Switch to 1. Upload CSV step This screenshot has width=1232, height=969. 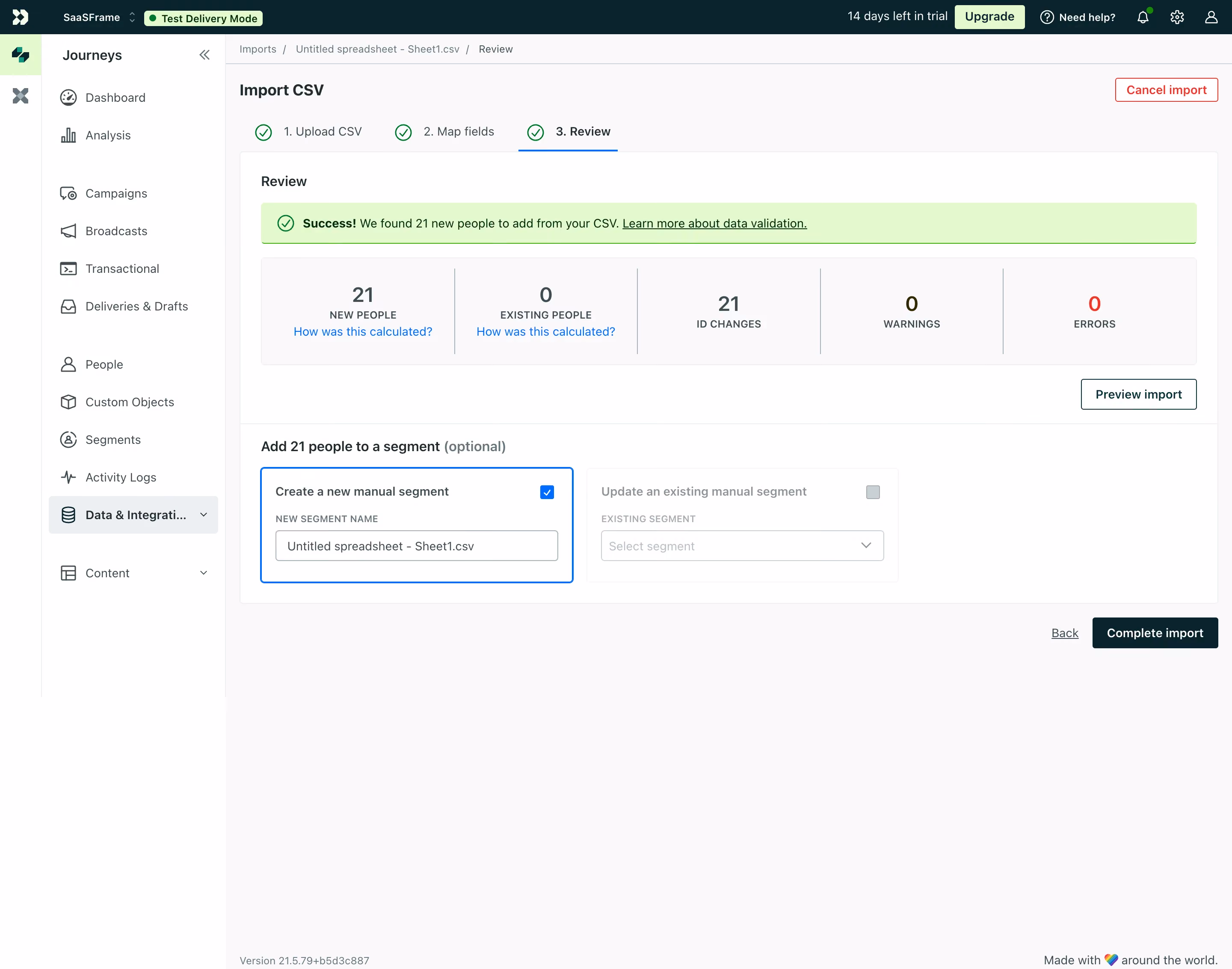(x=309, y=132)
